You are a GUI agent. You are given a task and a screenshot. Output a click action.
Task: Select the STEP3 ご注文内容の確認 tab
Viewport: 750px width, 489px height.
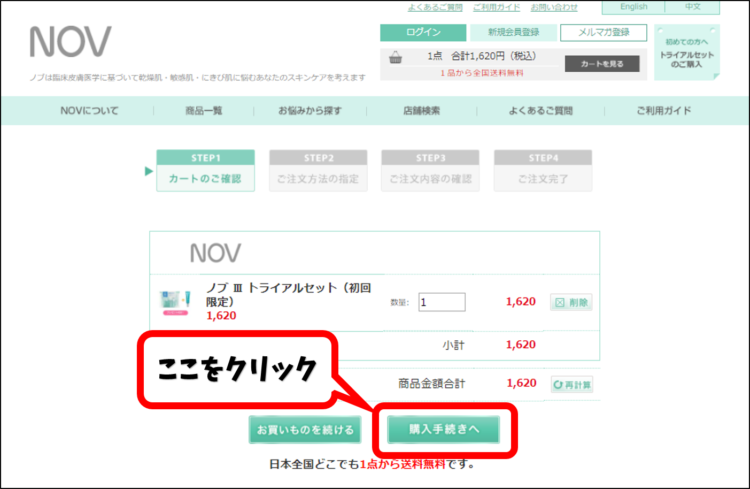point(430,171)
